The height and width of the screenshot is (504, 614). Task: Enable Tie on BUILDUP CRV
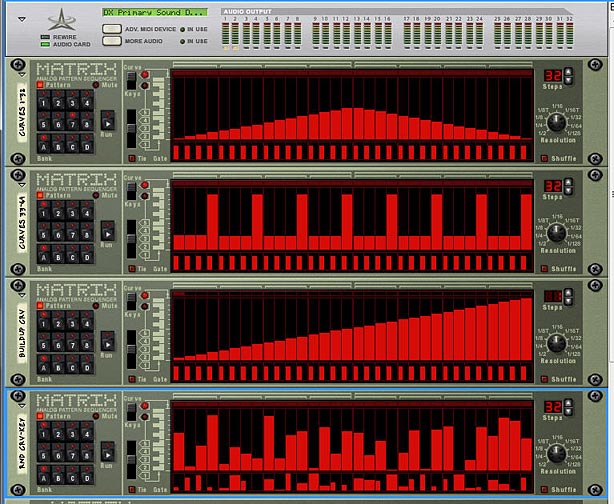[132, 379]
